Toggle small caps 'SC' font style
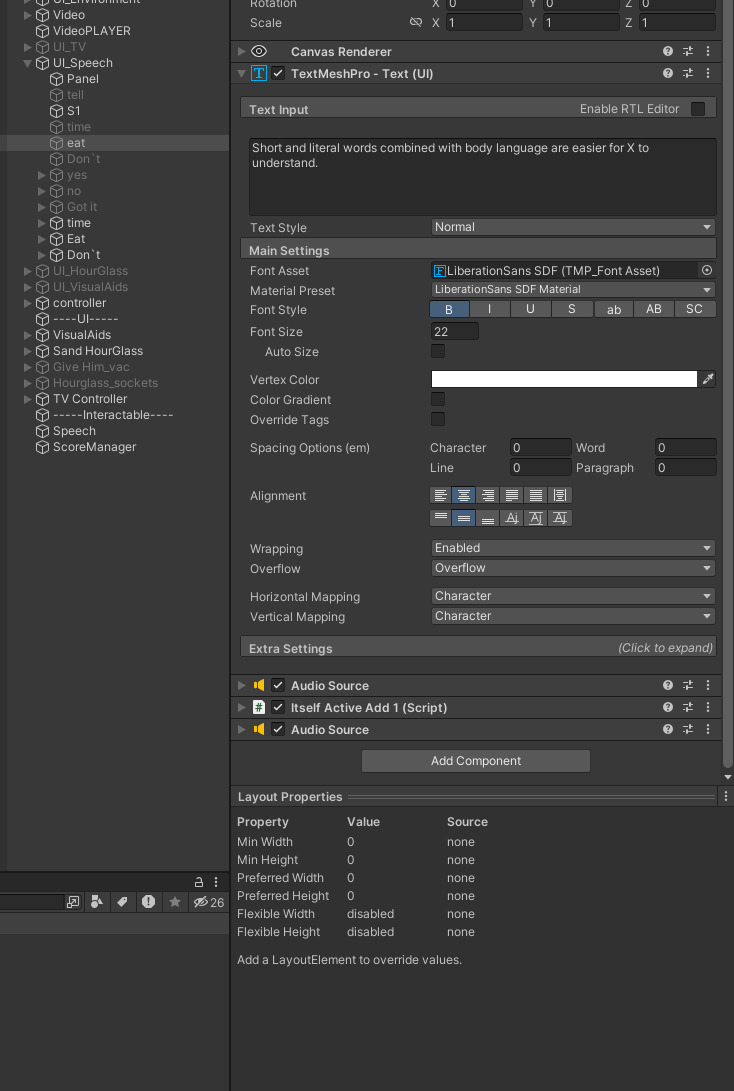Screen dimensions: 734x1091 (x=694, y=309)
